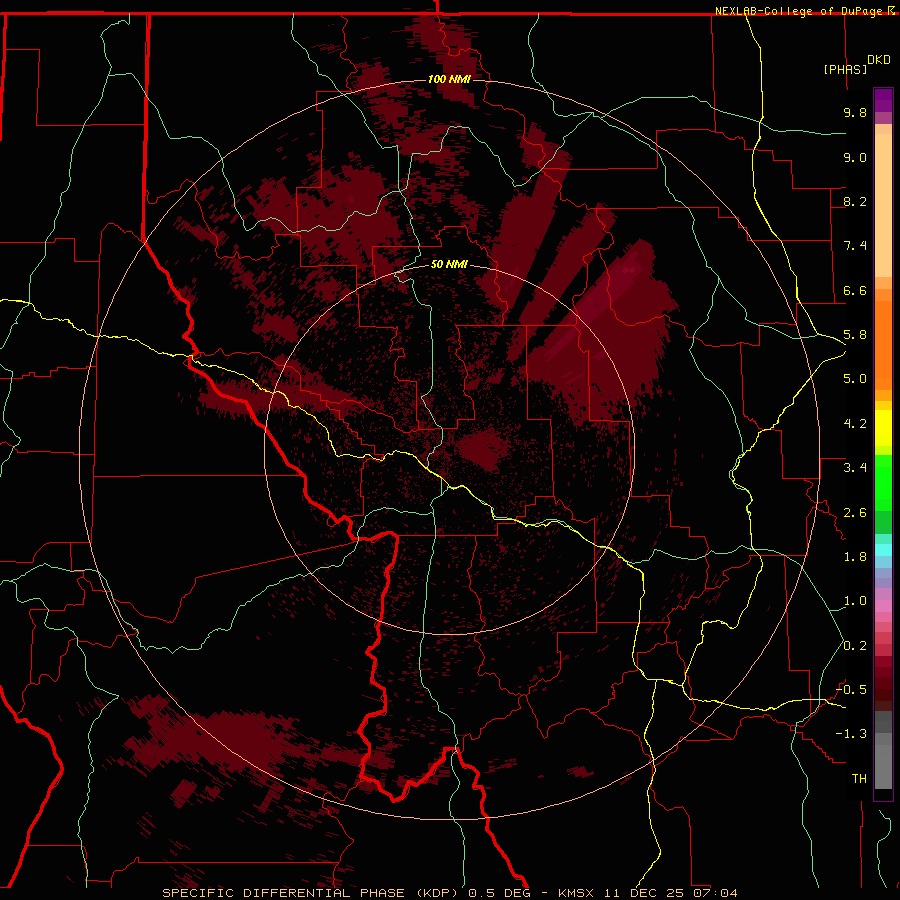This screenshot has height=900, width=900.
Task: Select the bright green color bar segment
Action: [x=883, y=483]
